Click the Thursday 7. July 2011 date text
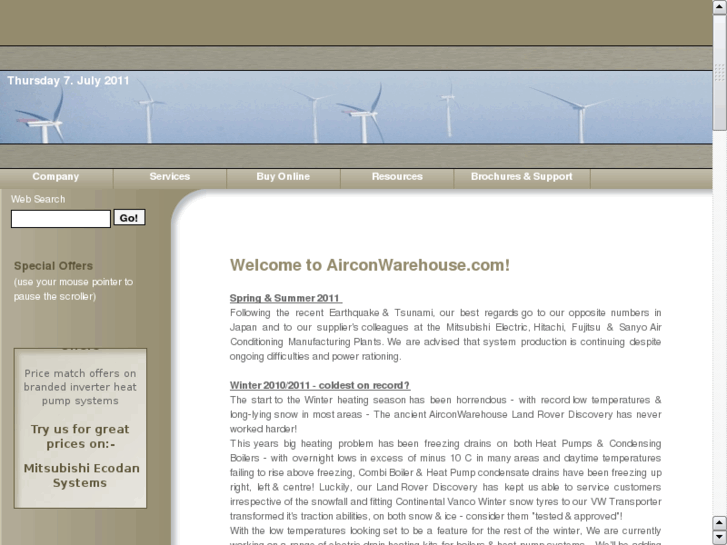The height and width of the screenshot is (545, 727). tap(68, 81)
